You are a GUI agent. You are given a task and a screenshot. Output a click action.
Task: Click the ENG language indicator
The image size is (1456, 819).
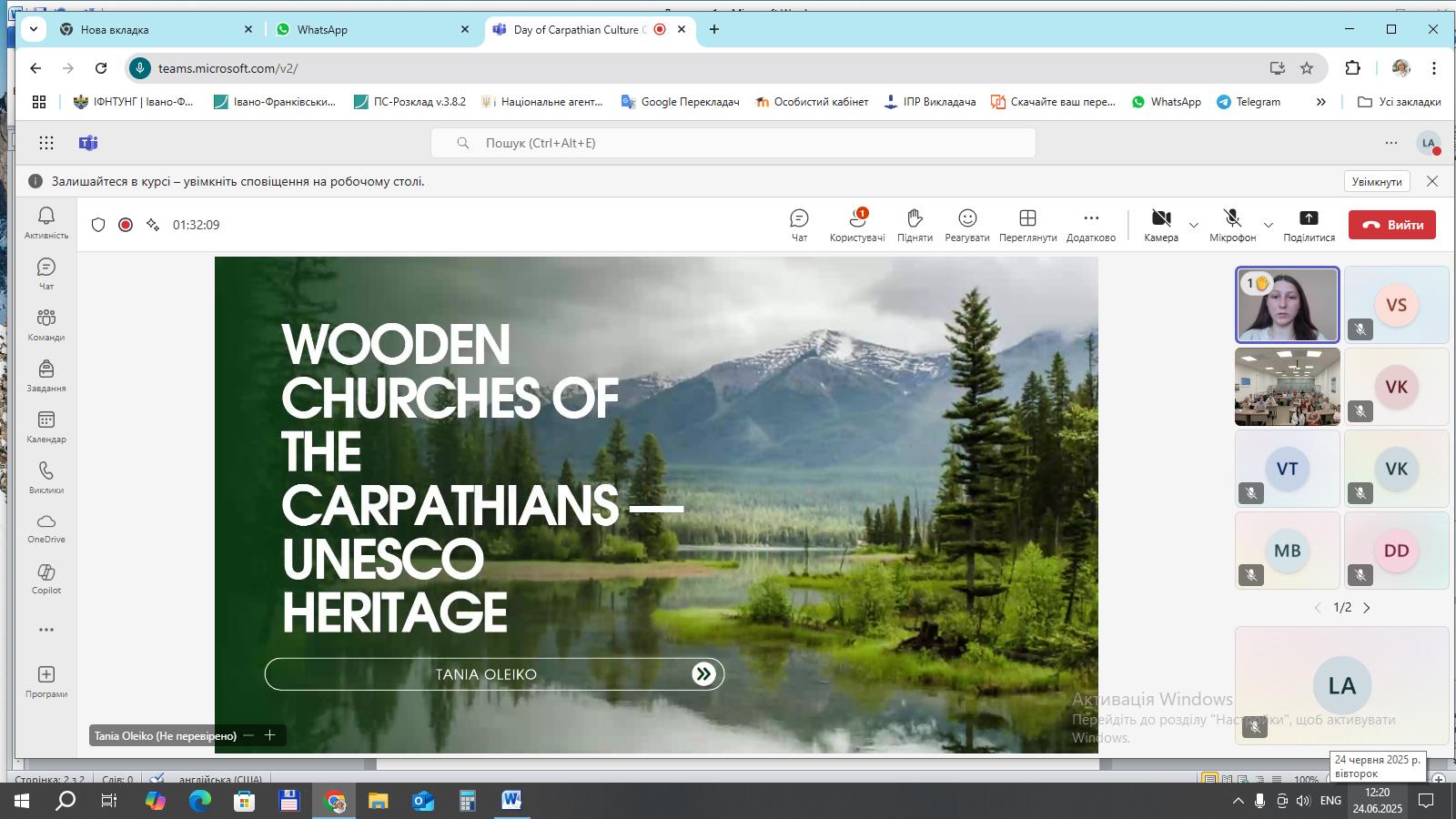pyautogui.click(x=1330, y=801)
